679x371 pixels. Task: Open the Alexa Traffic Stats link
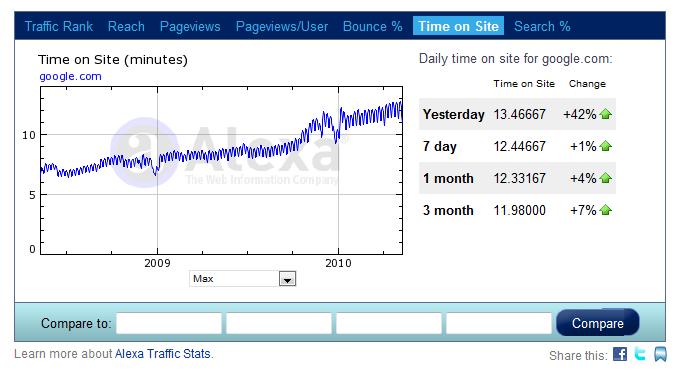(162, 354)
